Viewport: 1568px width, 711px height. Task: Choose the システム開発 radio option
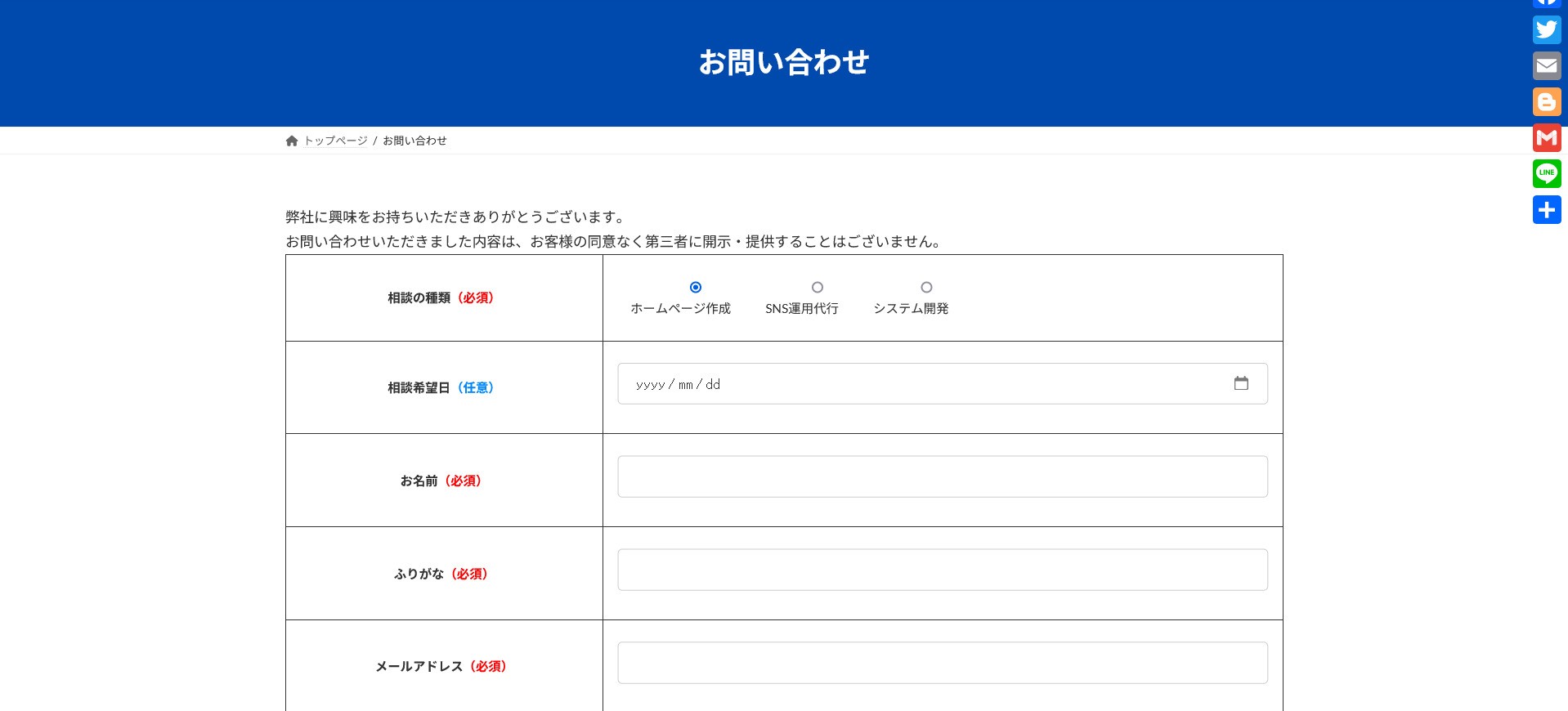[x=926, y=288]
